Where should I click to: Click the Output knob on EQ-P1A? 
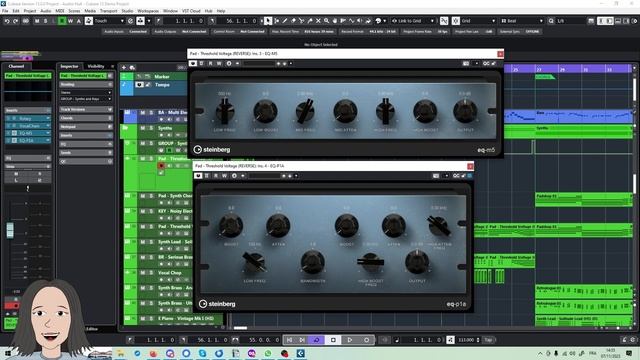[x=417, y=262]
